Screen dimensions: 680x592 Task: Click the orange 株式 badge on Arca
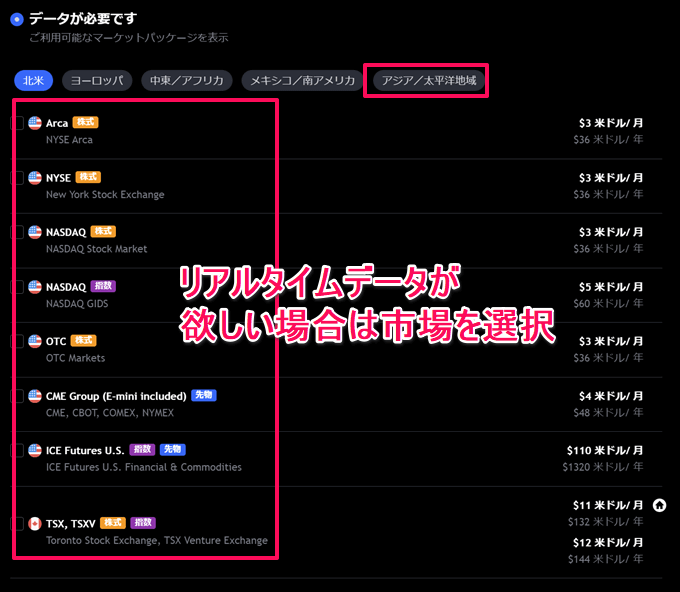[x=85, y=122]
